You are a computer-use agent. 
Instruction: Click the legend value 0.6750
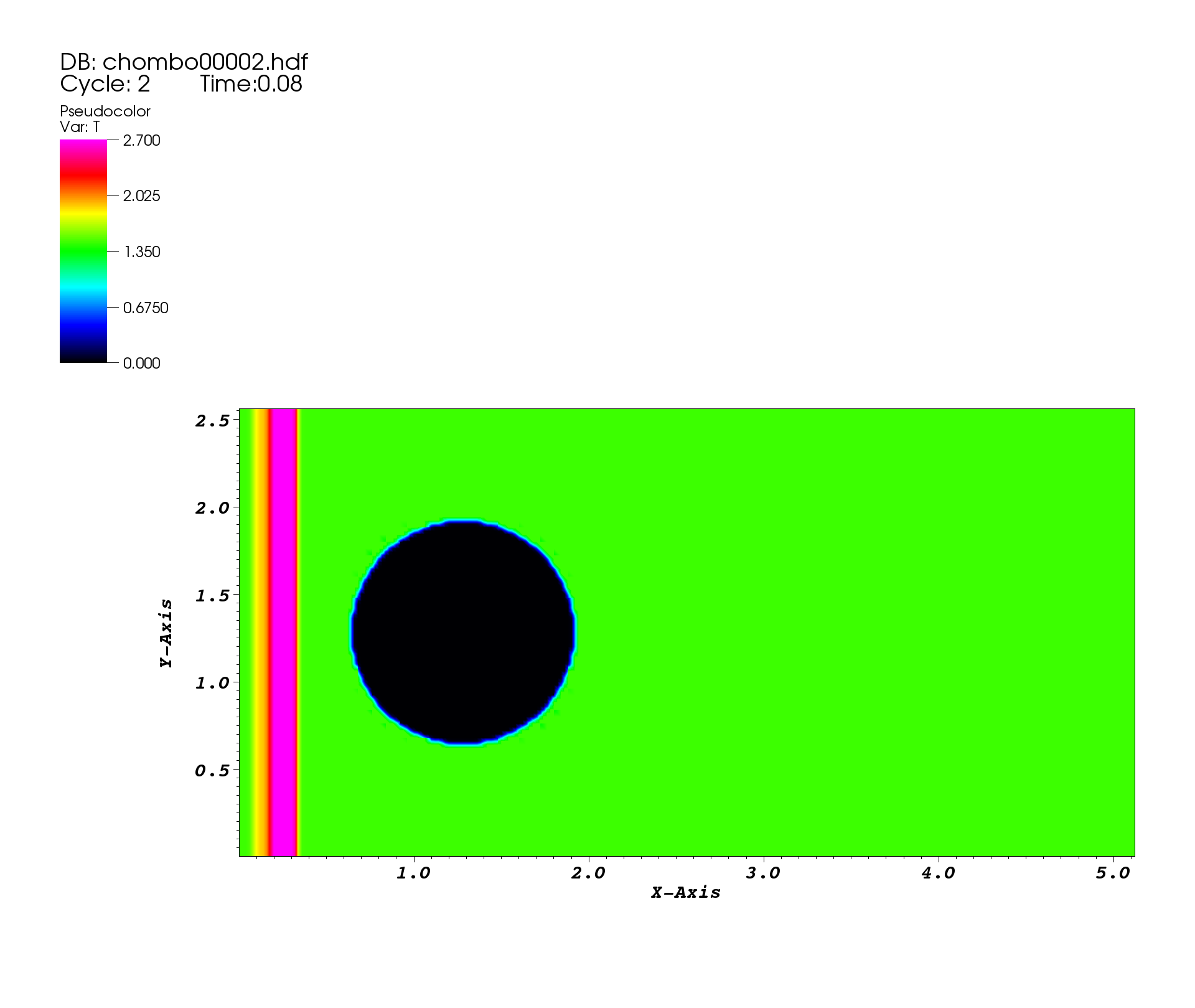(146, 308)
